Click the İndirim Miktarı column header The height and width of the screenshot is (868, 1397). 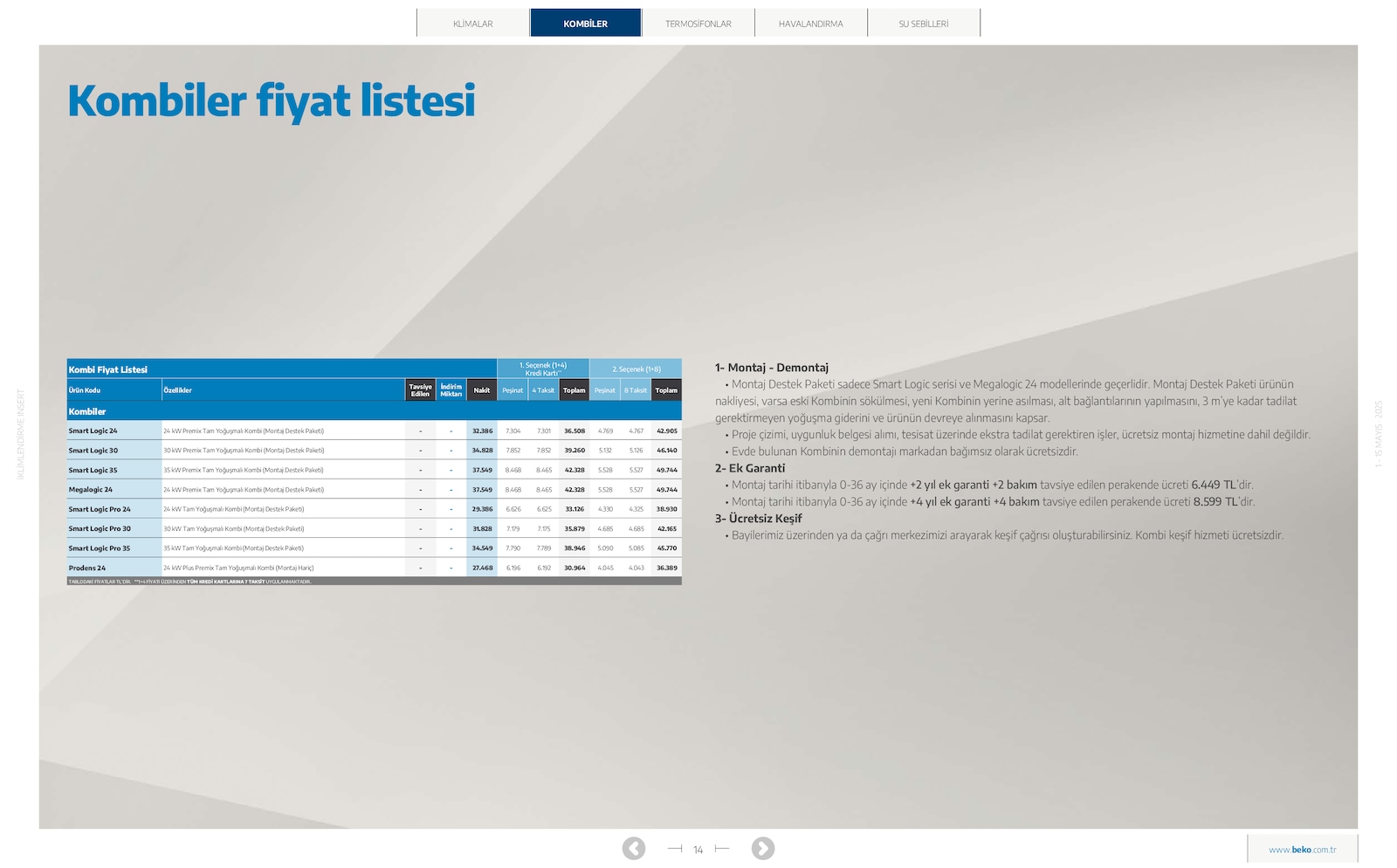451,390
